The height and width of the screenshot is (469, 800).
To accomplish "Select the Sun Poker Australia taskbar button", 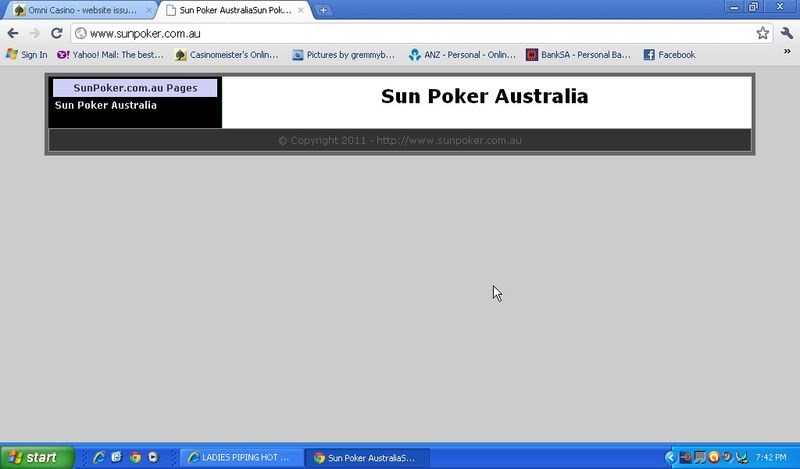I will (x=367, y=458).
